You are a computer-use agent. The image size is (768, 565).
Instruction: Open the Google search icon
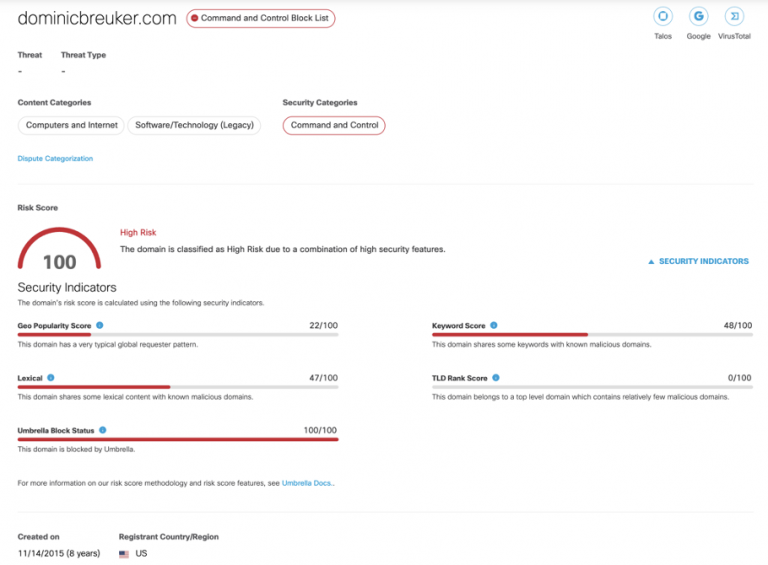point(698,17)
